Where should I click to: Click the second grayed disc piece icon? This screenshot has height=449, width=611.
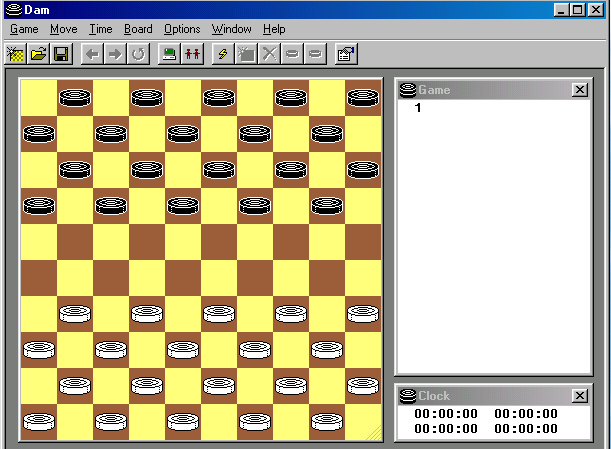(315, 54)
